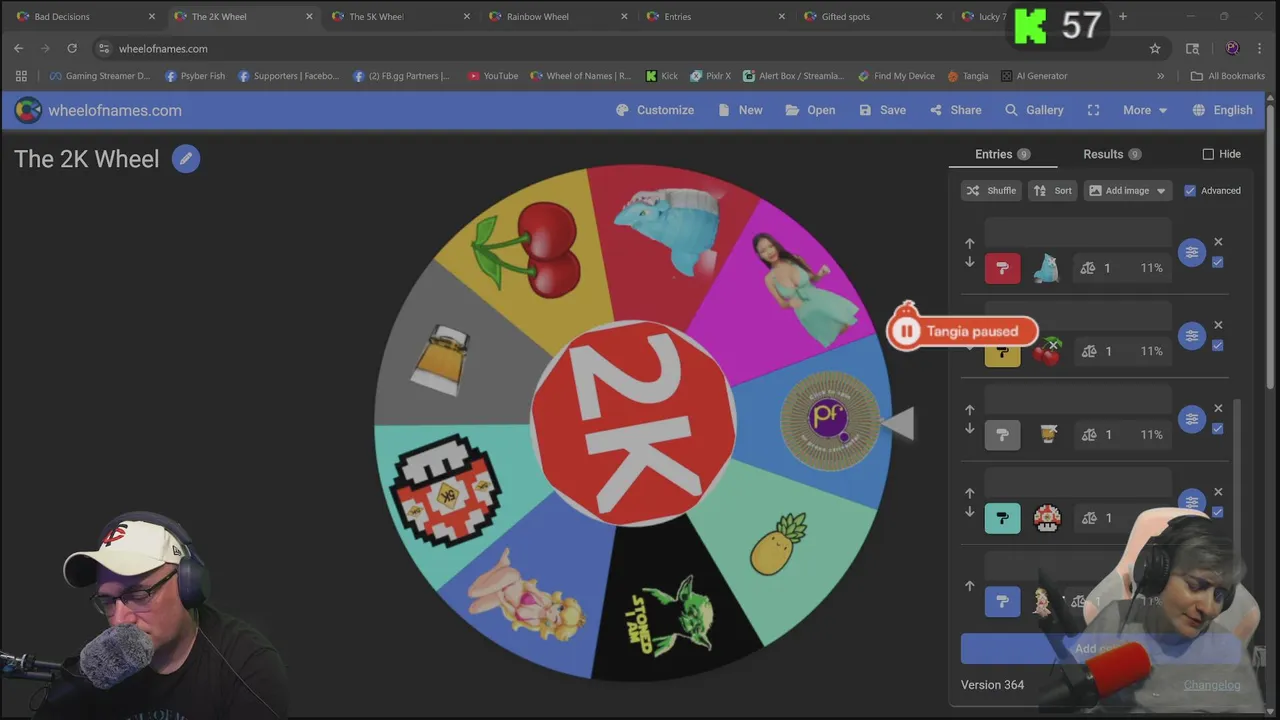Open the Changelog link
The image size is (1280, 720).
(1212, 685)
